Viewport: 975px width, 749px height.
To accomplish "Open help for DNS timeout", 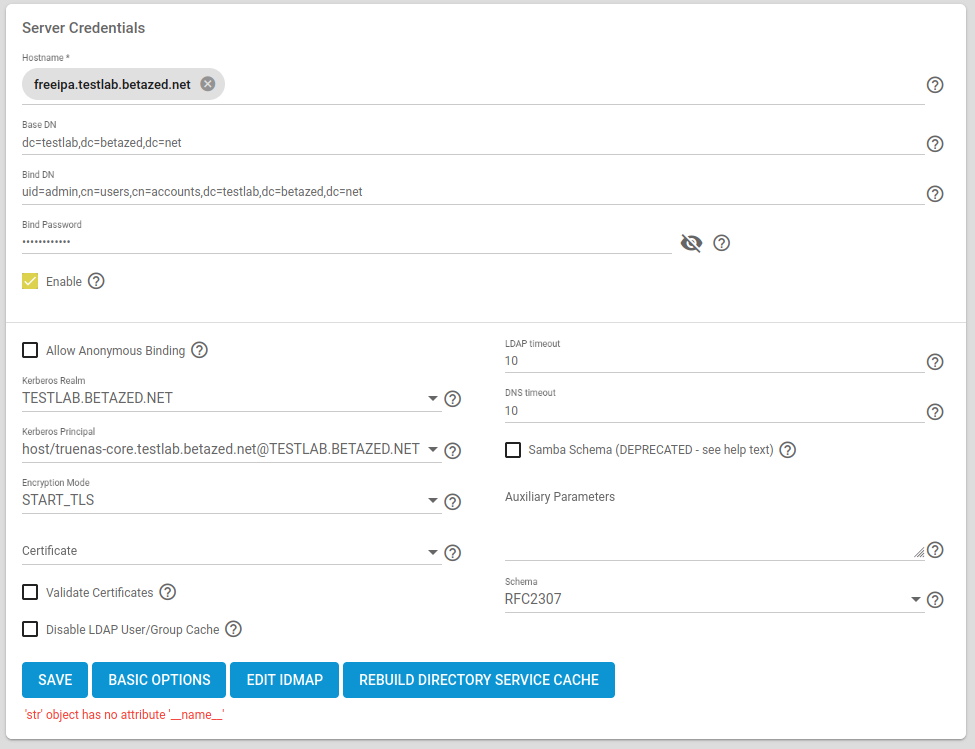I will point(935,411).
